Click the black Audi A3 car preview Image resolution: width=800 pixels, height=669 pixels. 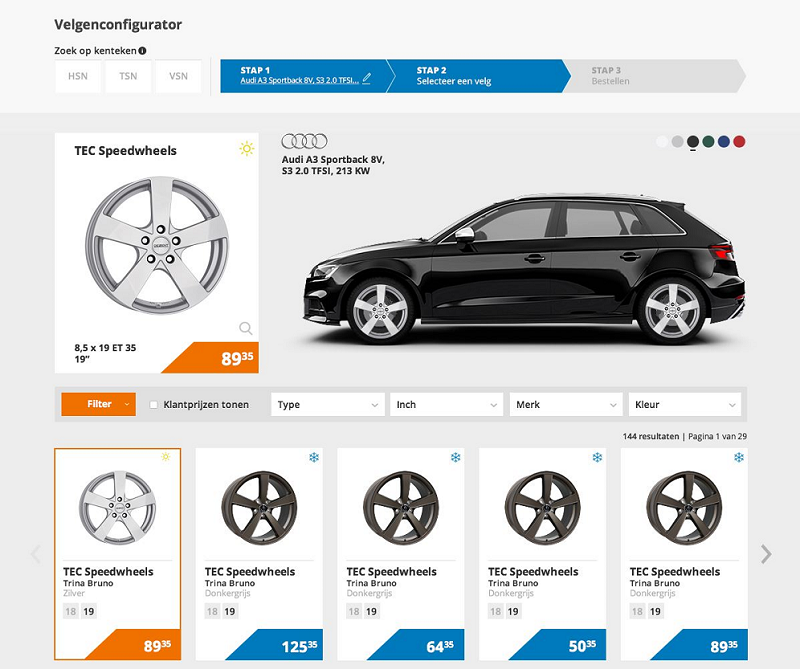[524, 269]
